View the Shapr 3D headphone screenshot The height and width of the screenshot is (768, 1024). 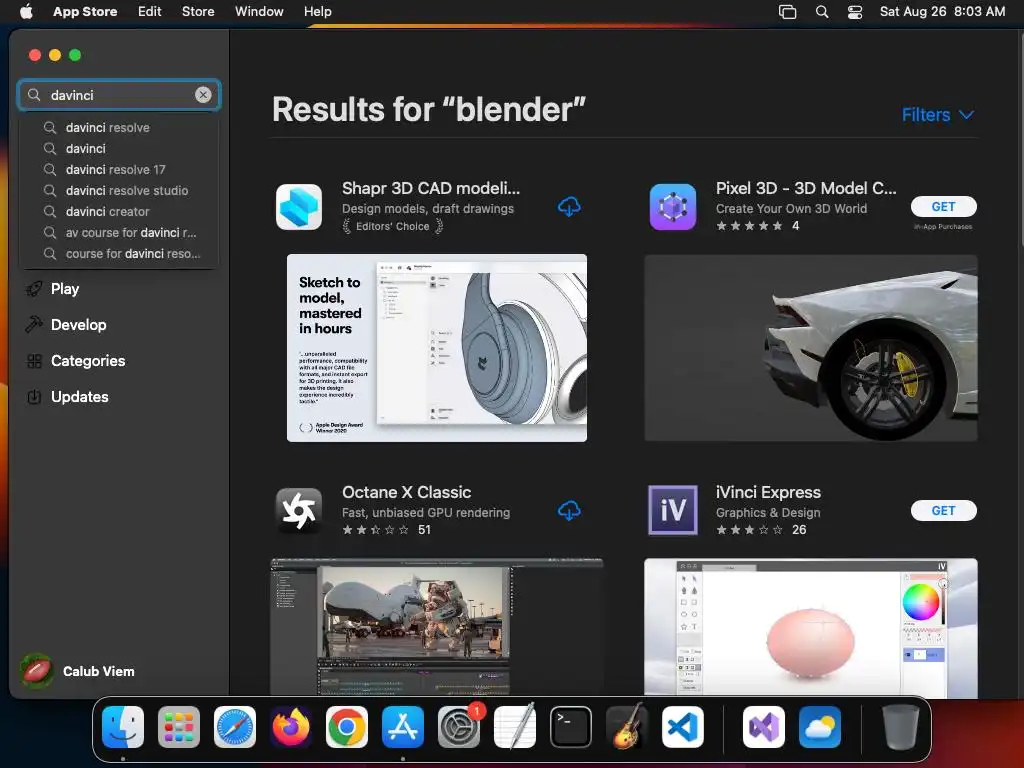pyautogui.click(x=437, y=348)
